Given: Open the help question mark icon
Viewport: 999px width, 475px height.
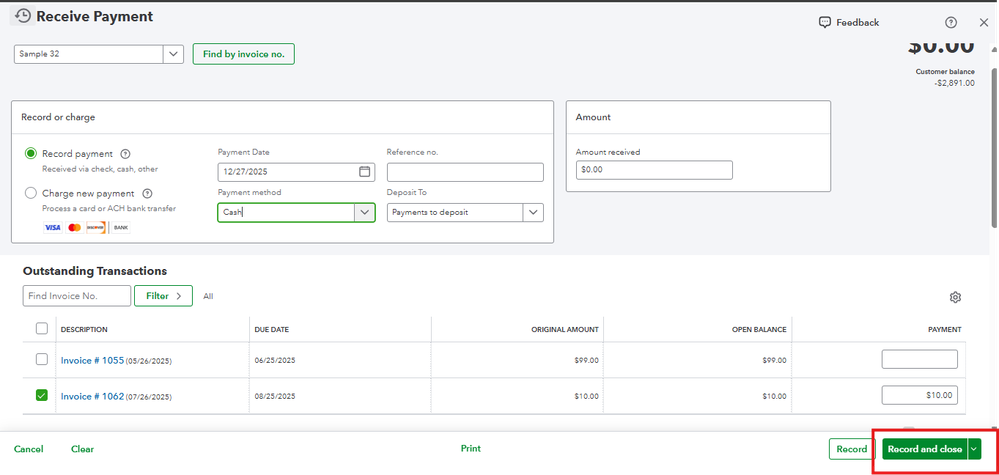Looking at the screenshot, I should [951, 23].
